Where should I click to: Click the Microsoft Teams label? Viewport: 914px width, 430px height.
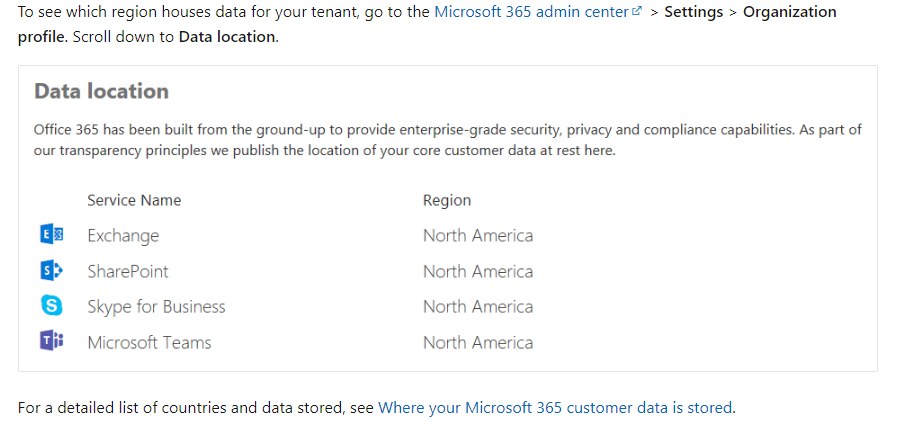(149, 342)
